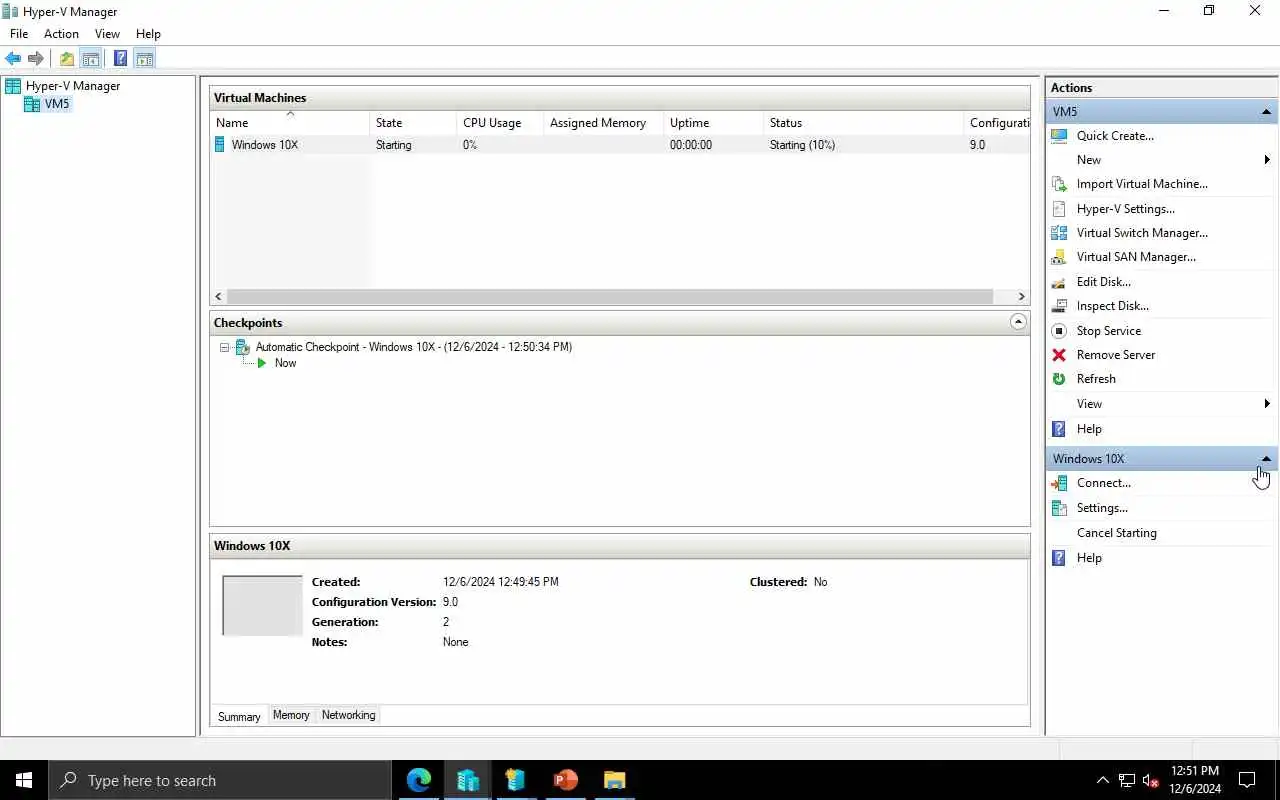Collapse the Checkpoints panel
The height and width of the screenshot is (800, 1280).
[1018, 322]
